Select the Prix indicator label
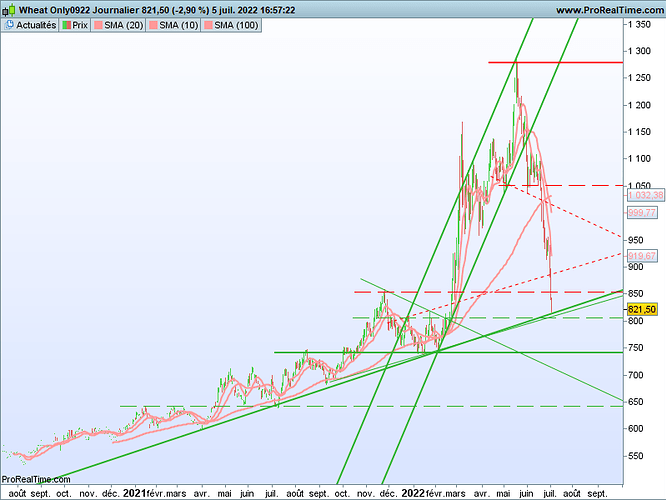 point(80,24)
